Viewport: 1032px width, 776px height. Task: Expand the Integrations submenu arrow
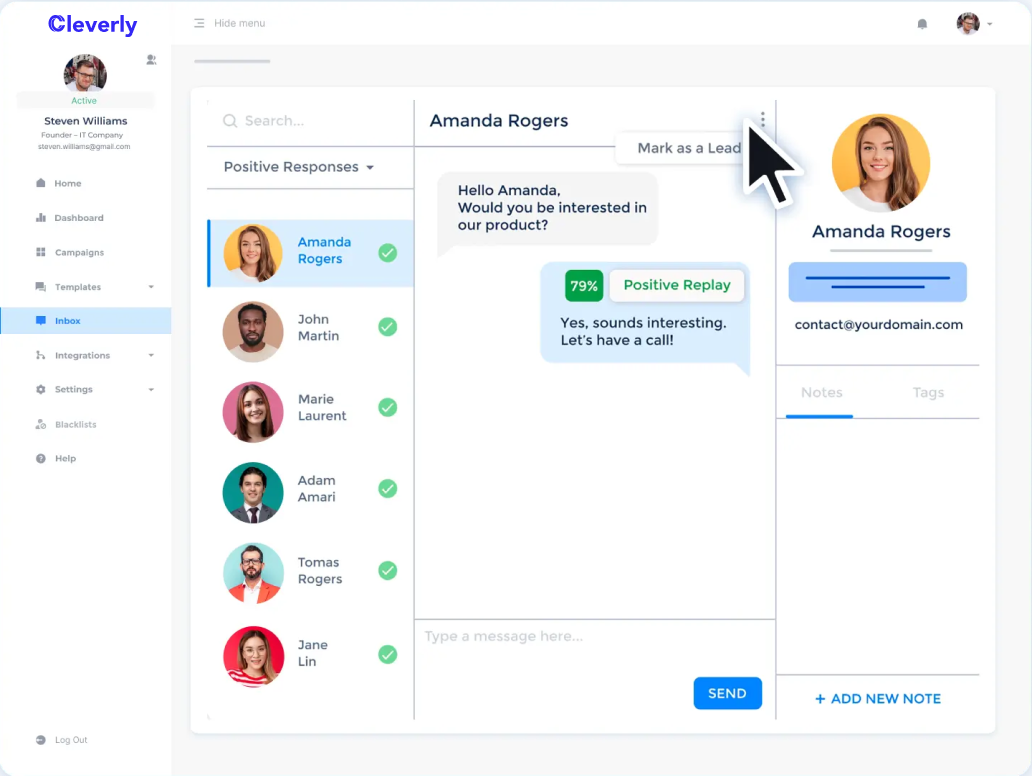[151, 355]
